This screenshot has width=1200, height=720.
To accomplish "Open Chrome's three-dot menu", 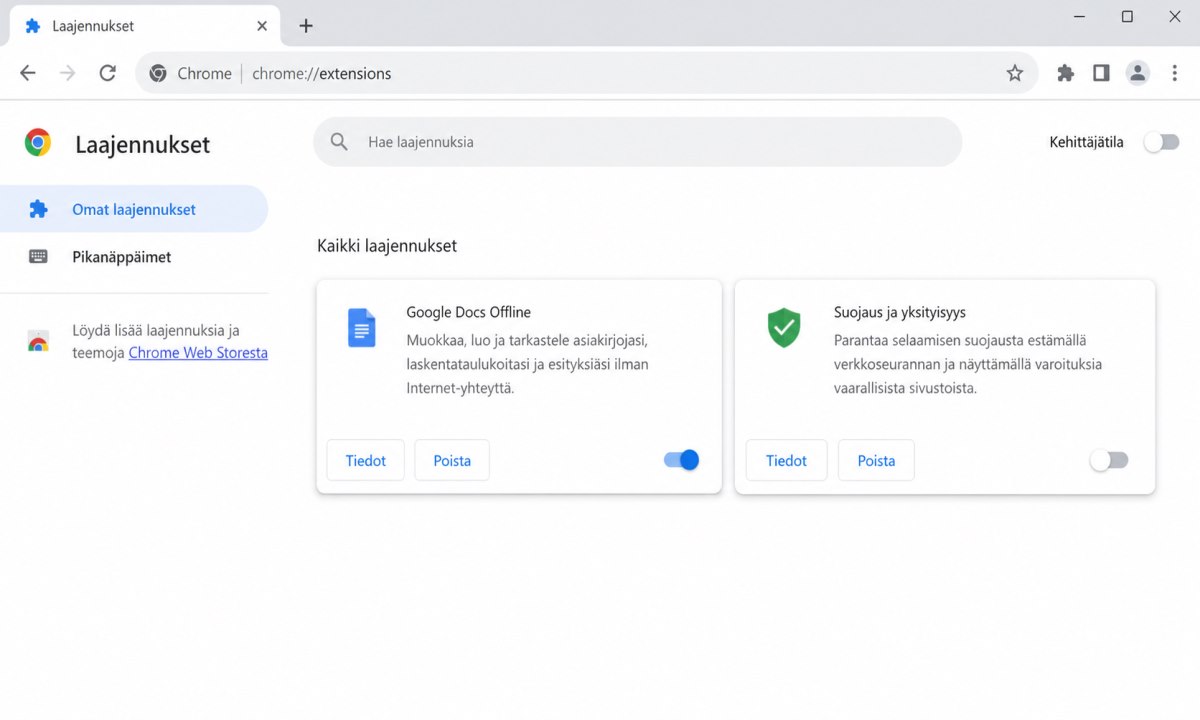I will [x=1175, y=73].
